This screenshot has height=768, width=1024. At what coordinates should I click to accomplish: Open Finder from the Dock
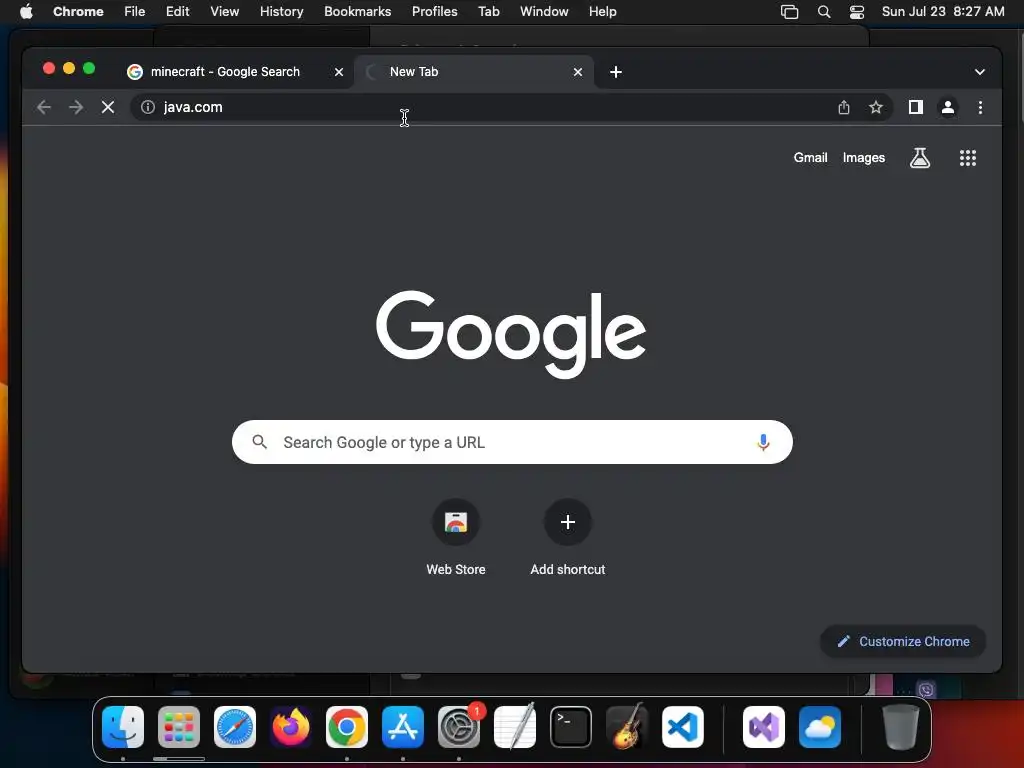[123, 727]
